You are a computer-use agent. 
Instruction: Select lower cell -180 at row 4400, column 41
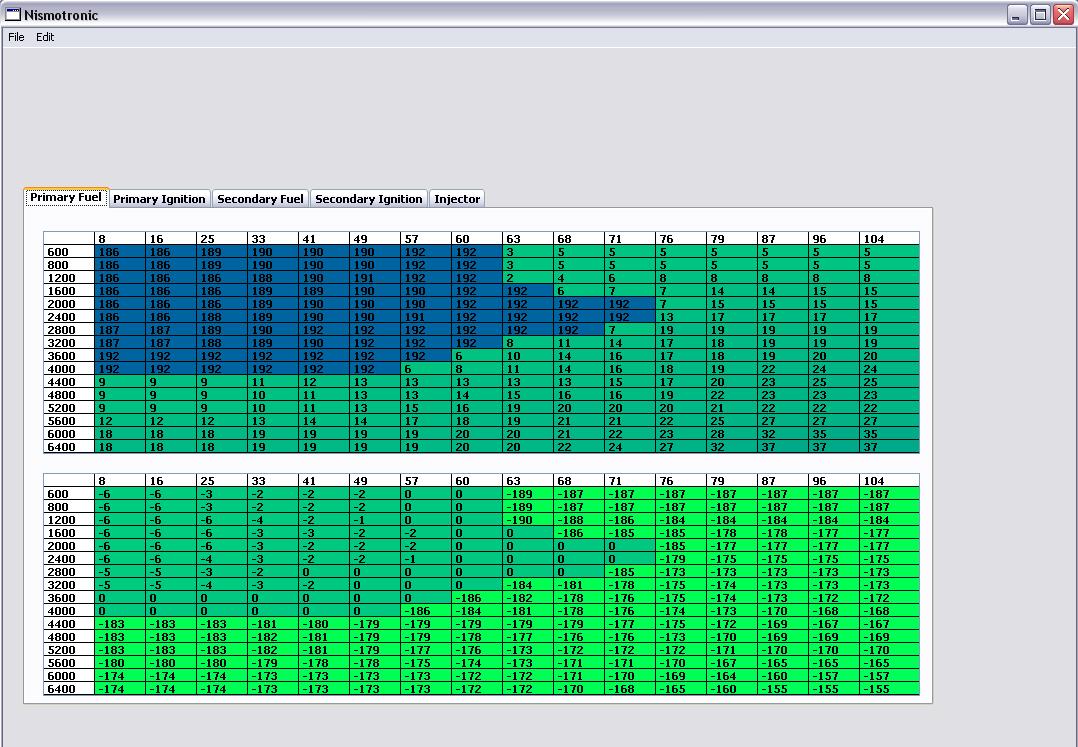tap(323, 624)
